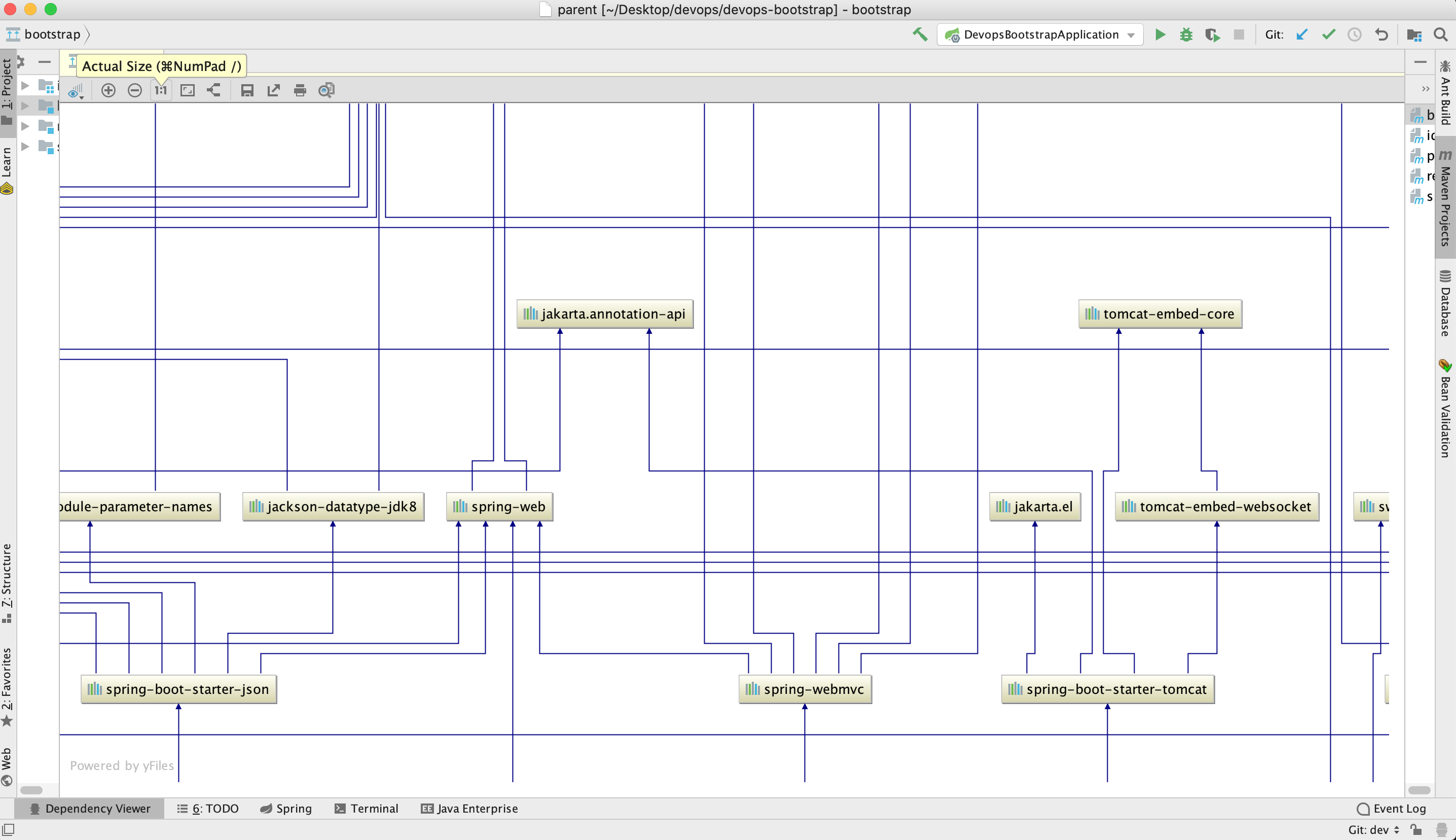Viewport: 1456px width, 840px height.
Task: Open the Z: Structure side tab
Action: coord(7,583)
